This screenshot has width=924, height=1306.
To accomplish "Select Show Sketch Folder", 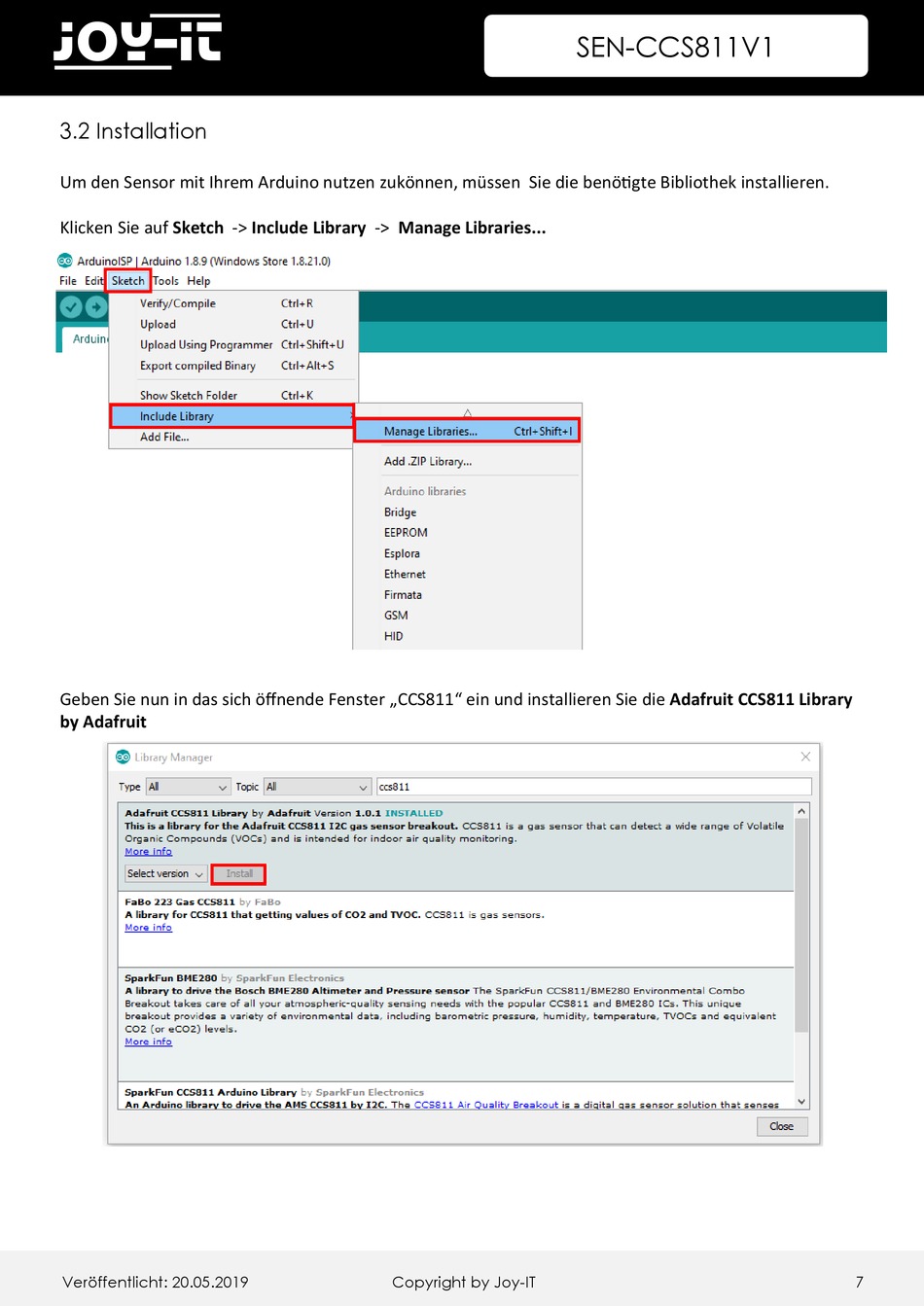I will (x=233, y=396).
